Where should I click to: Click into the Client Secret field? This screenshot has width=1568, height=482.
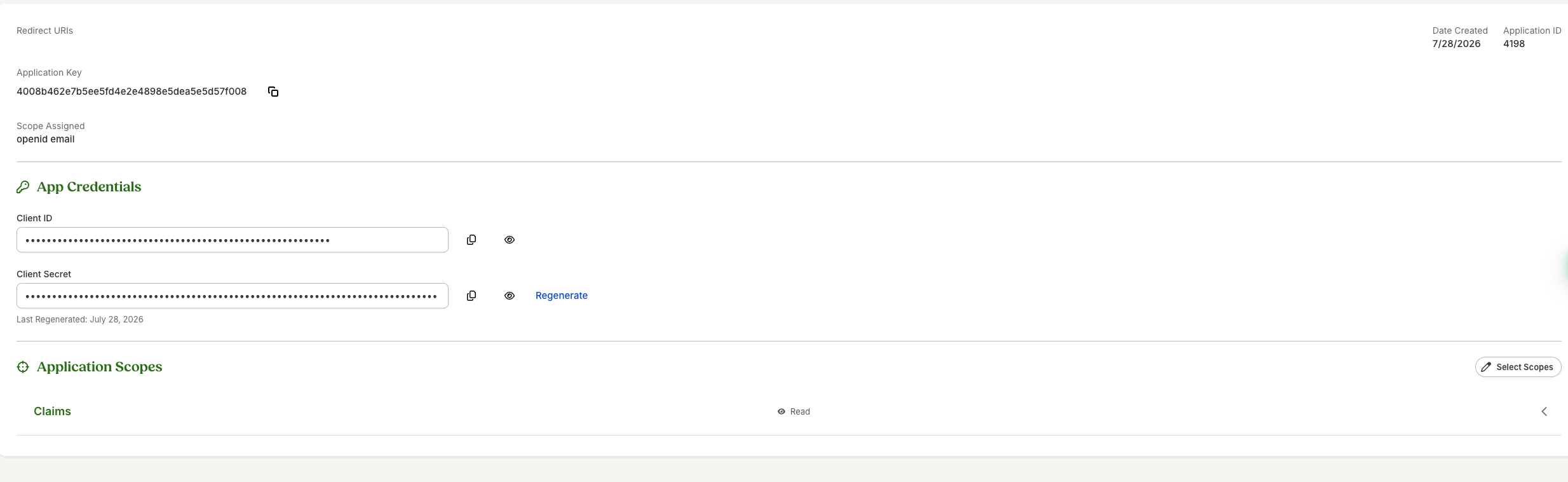point(233,296)
